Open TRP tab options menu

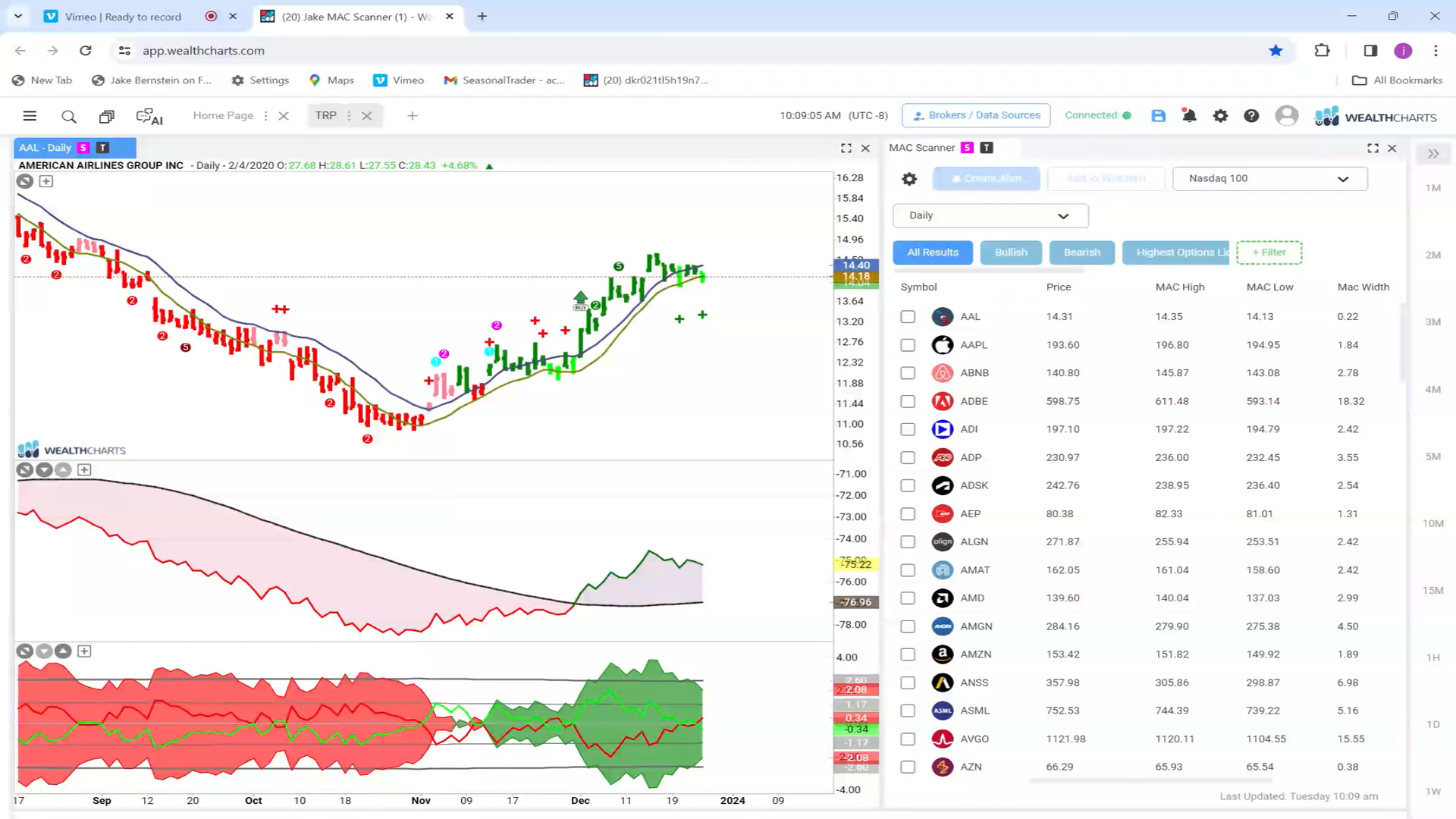click(x=349, y=116)
